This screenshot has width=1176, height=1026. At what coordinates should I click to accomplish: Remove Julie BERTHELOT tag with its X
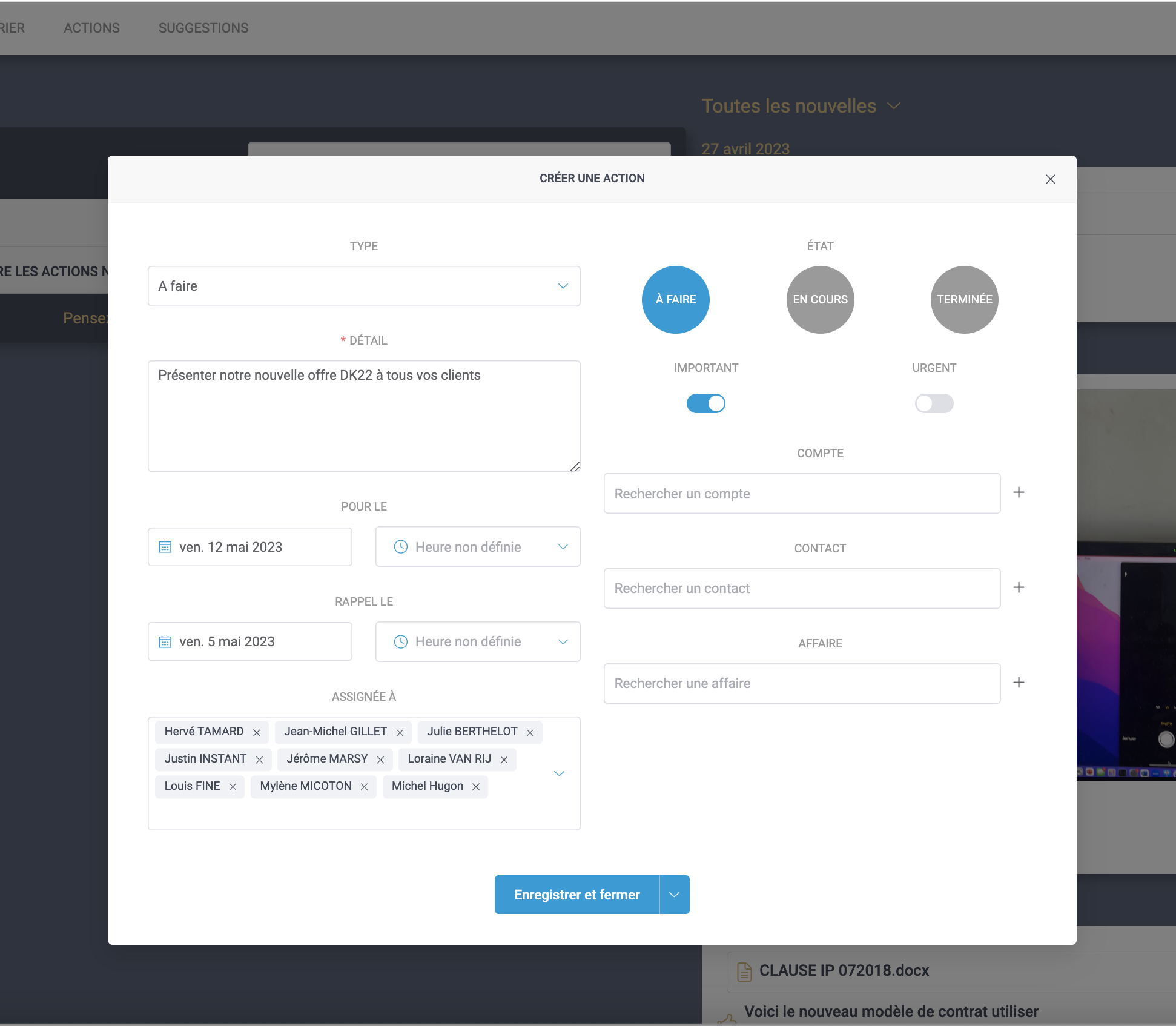(x=530, y=733)
